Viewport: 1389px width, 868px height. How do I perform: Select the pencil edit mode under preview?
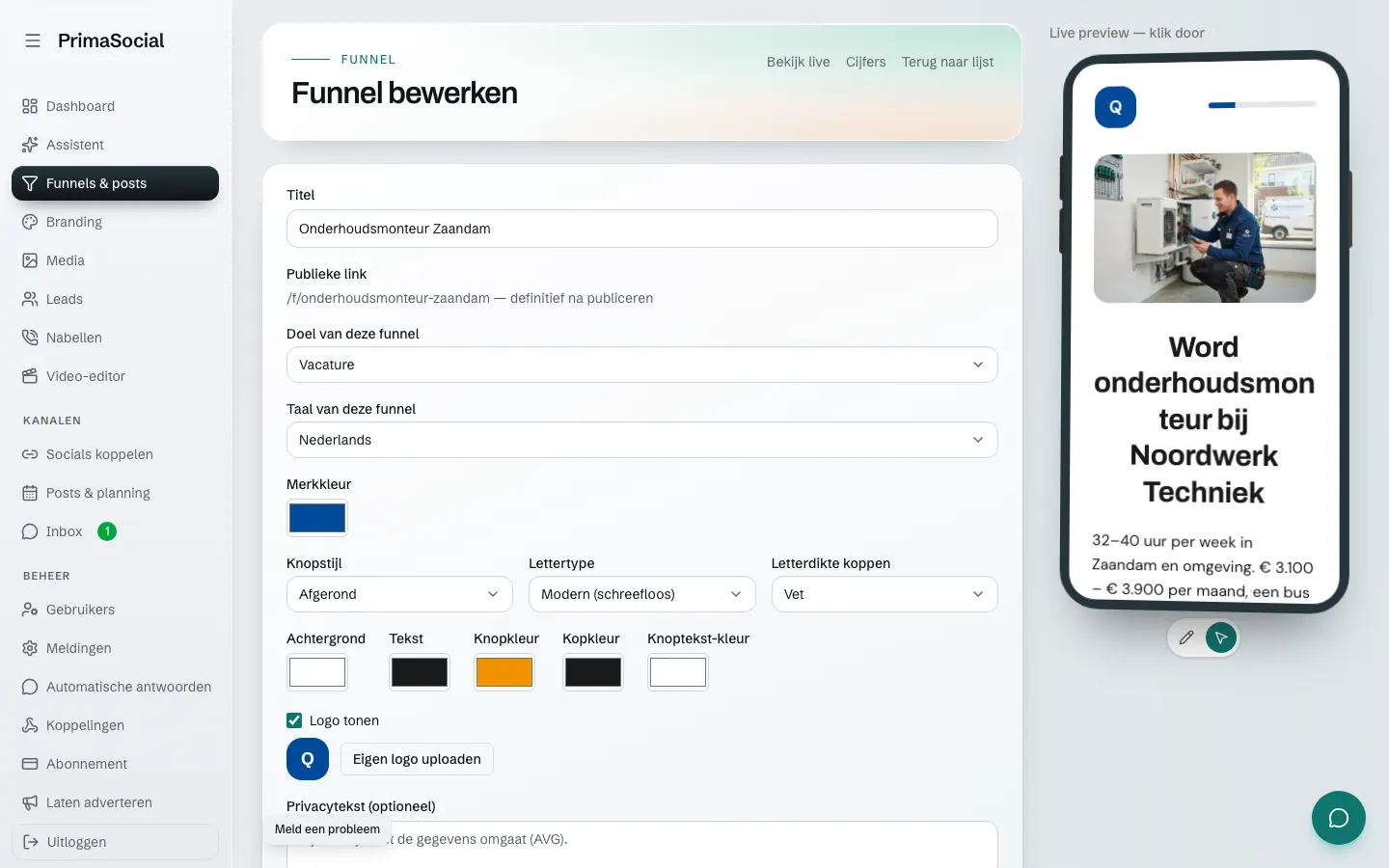1186,637
